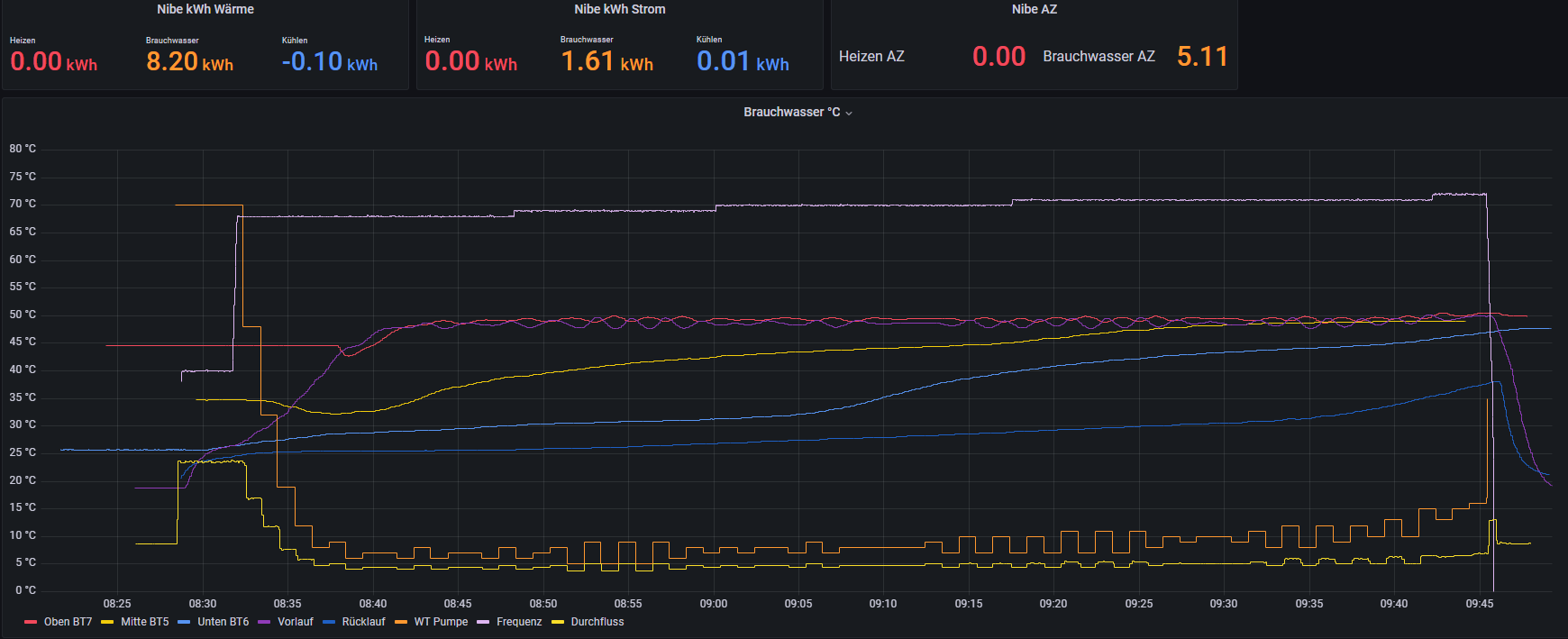Click the Heizen AZ value 0.00
Screen dimensions: 1568x639
pyautogui.click(x=998, y=57)
